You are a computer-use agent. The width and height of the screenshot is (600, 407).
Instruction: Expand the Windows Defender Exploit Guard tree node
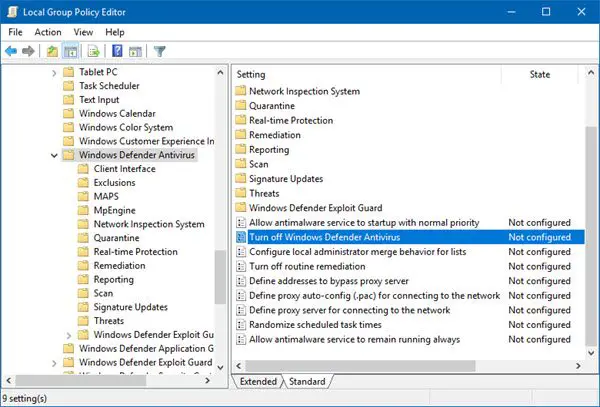54,363
